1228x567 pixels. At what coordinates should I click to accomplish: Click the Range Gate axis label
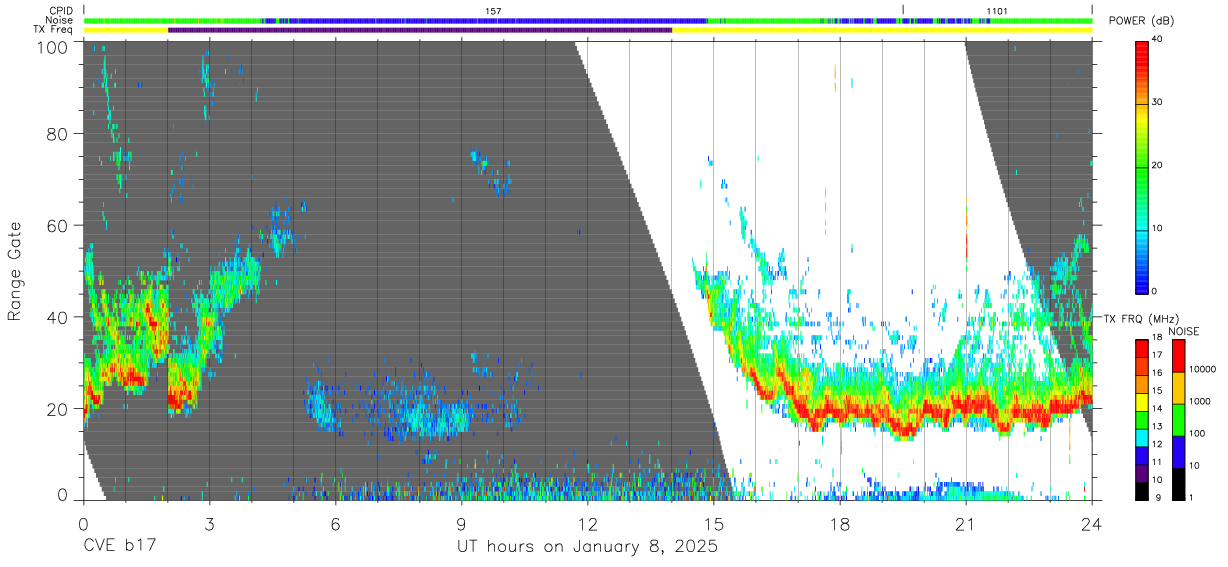click(x=15, y=271)
